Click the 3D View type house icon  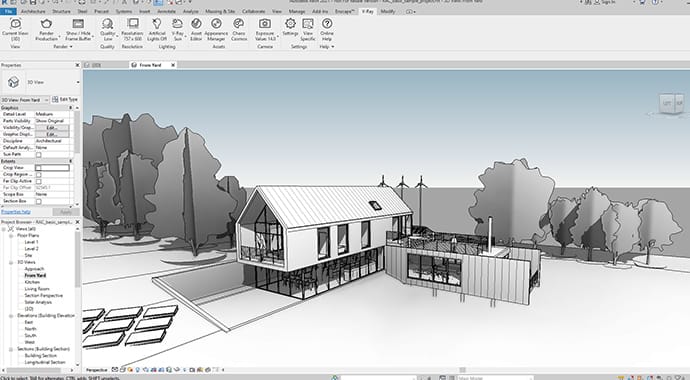[14, 82]
